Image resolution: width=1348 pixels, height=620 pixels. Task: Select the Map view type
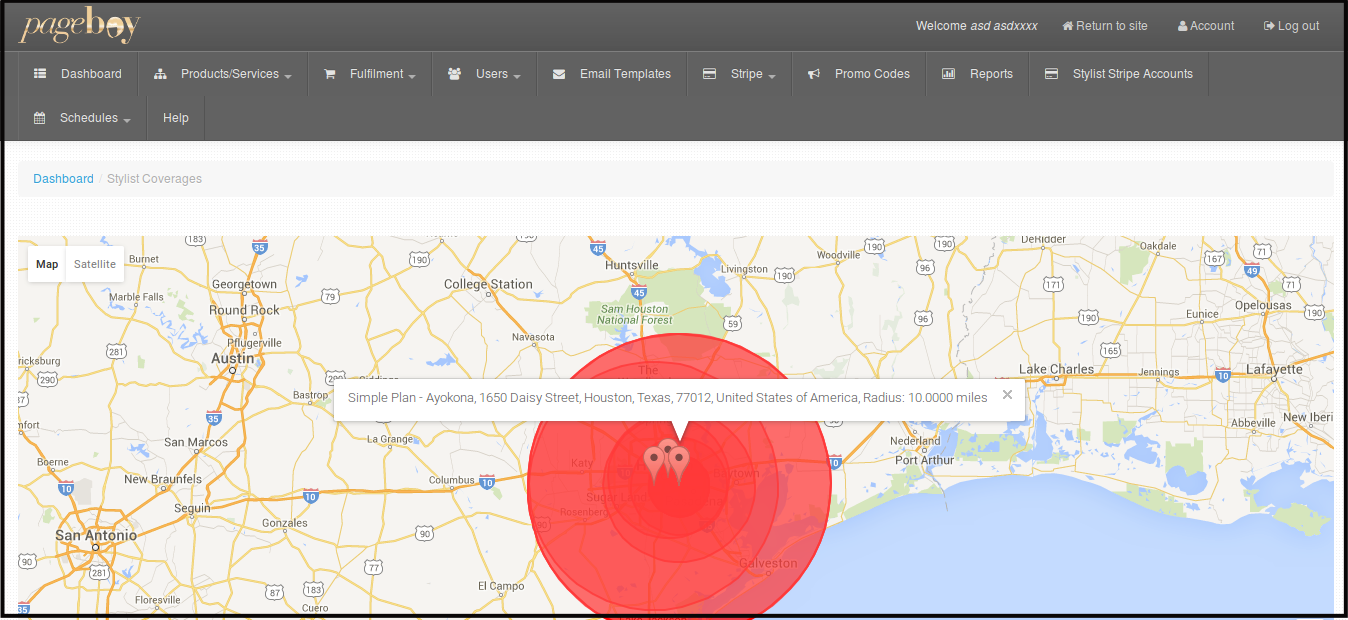pyautogui.click(x=47, y=264)
